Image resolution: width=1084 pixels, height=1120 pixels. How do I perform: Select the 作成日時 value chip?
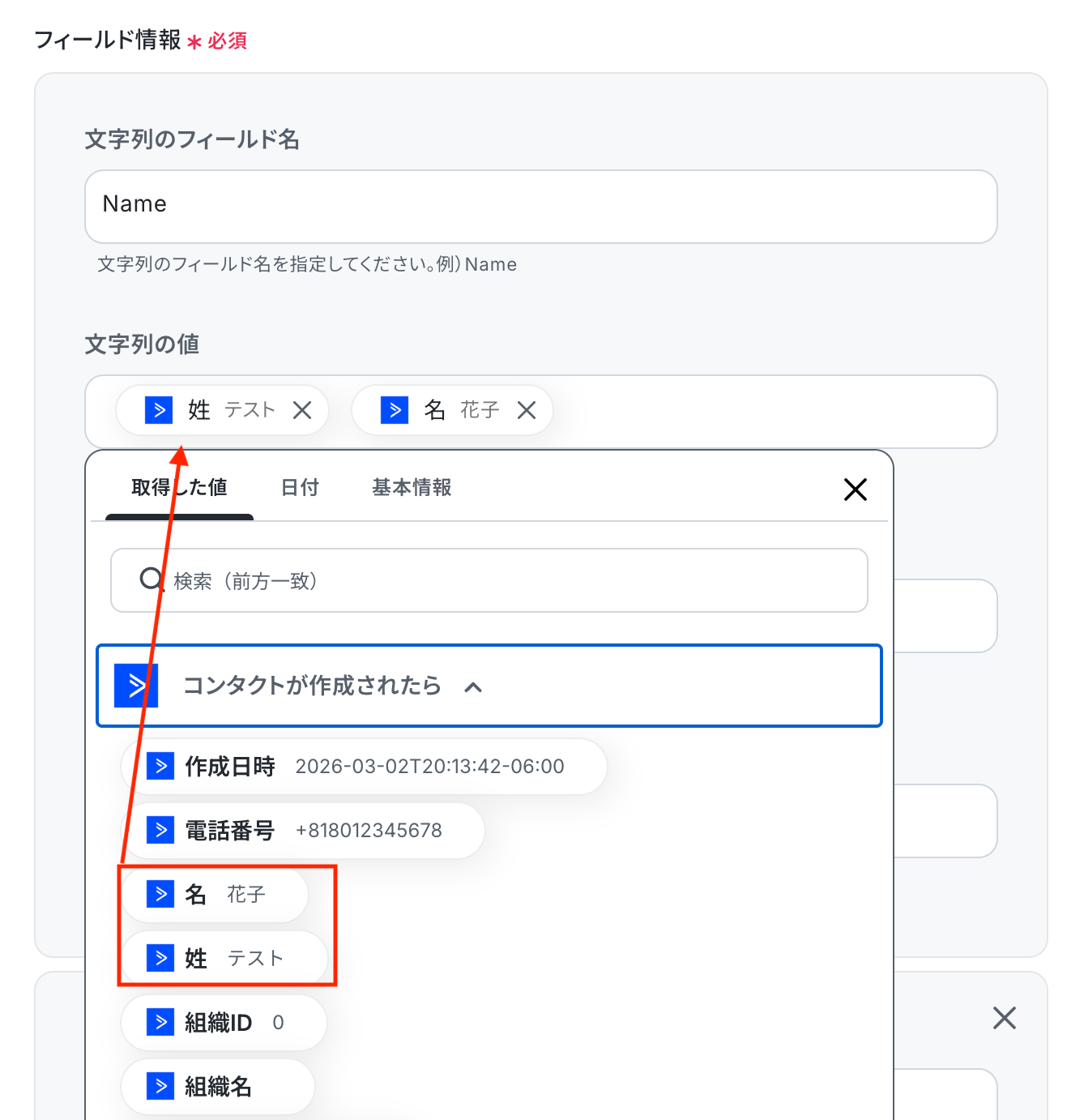[364, 766]
